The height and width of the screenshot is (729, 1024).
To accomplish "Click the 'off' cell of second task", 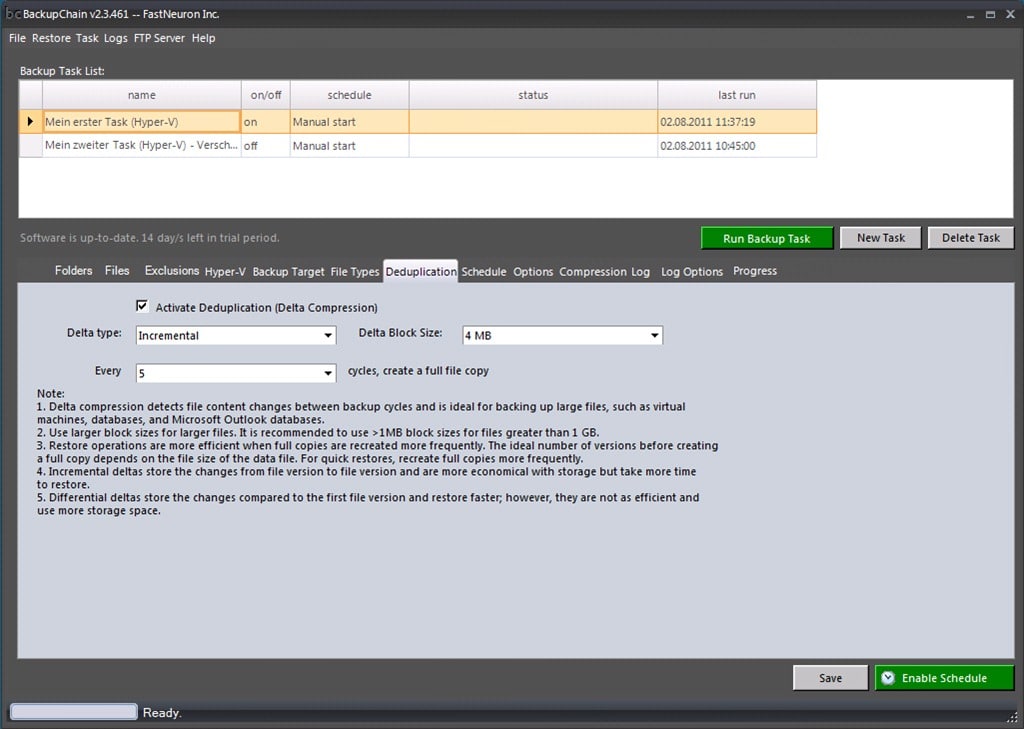I will click(266, 146).
